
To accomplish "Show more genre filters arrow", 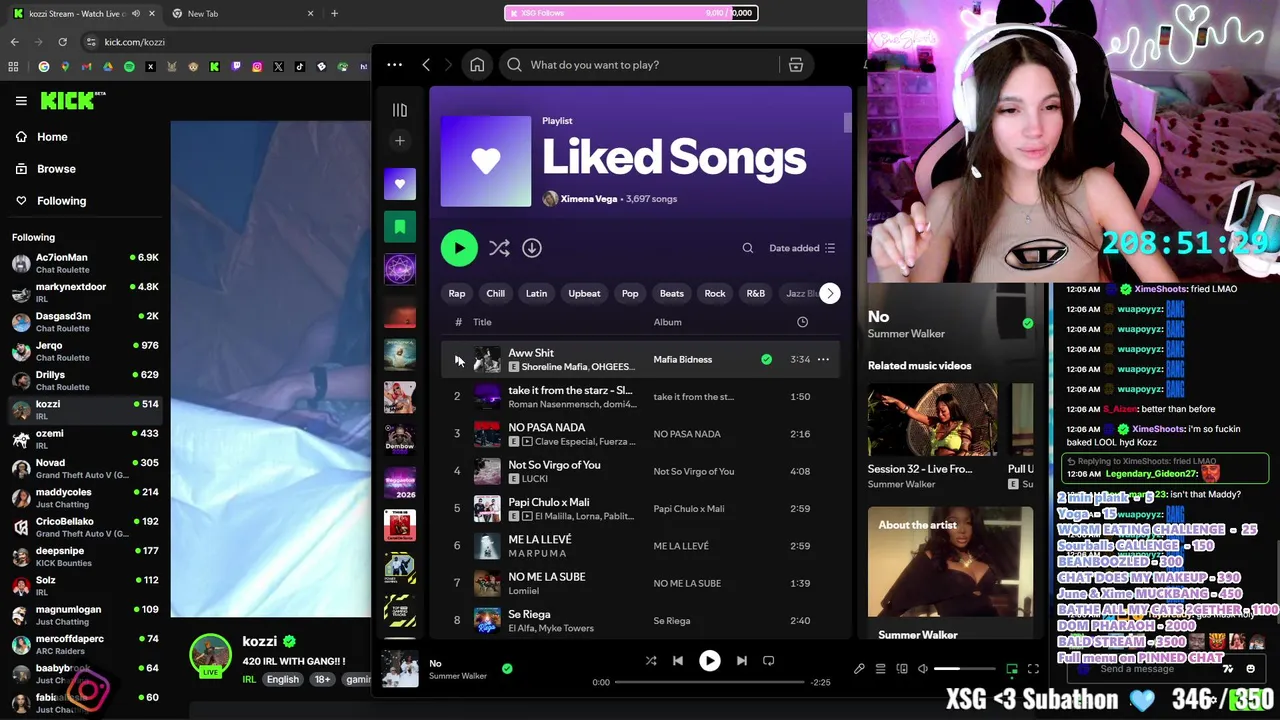I will pyautogui.click(x=830, y=293).
